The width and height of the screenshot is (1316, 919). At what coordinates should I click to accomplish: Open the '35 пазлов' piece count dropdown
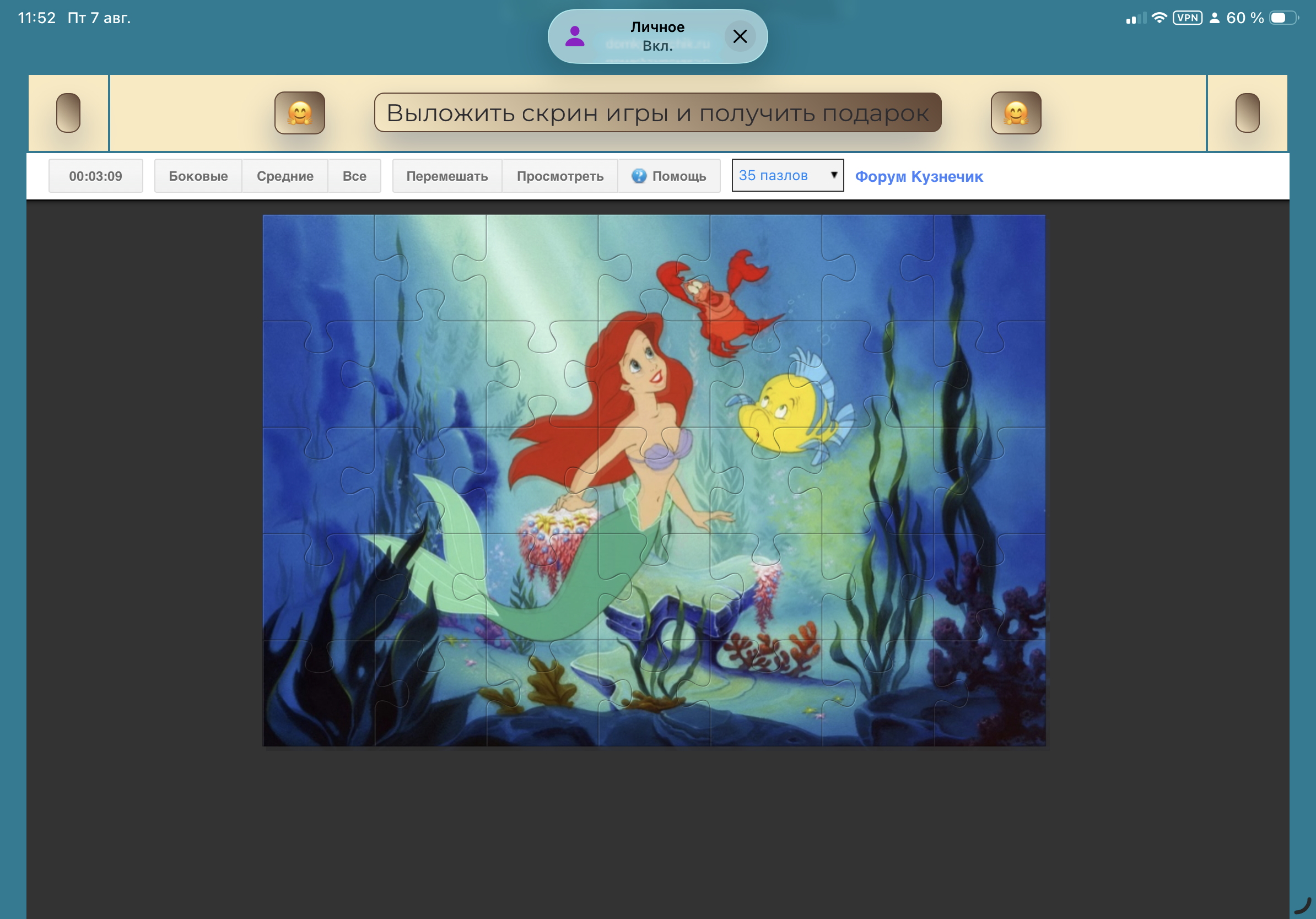[788, 175]
